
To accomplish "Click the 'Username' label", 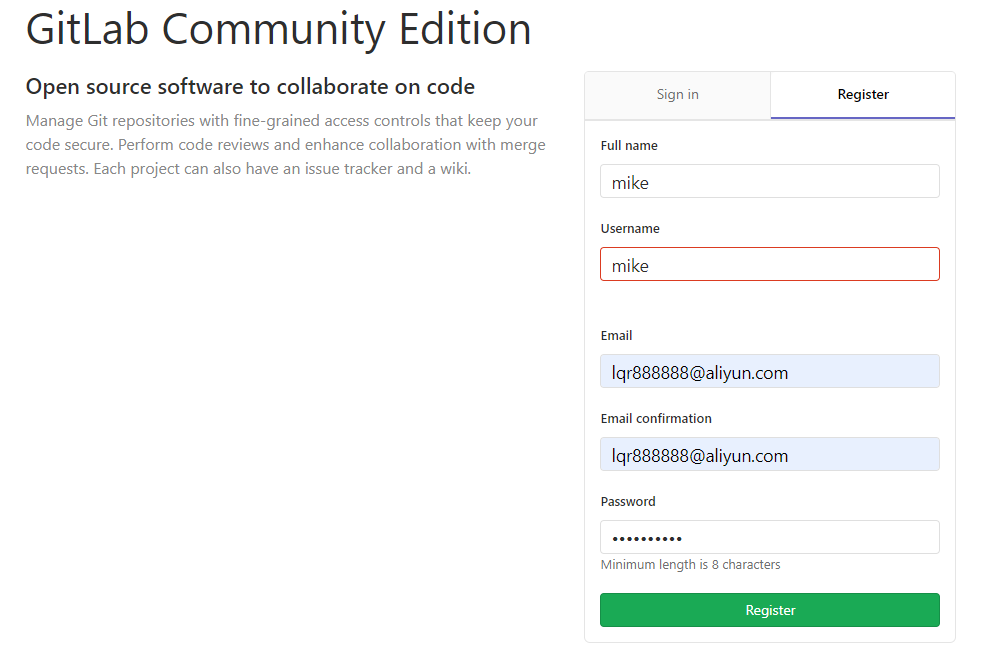I will 630,229.
